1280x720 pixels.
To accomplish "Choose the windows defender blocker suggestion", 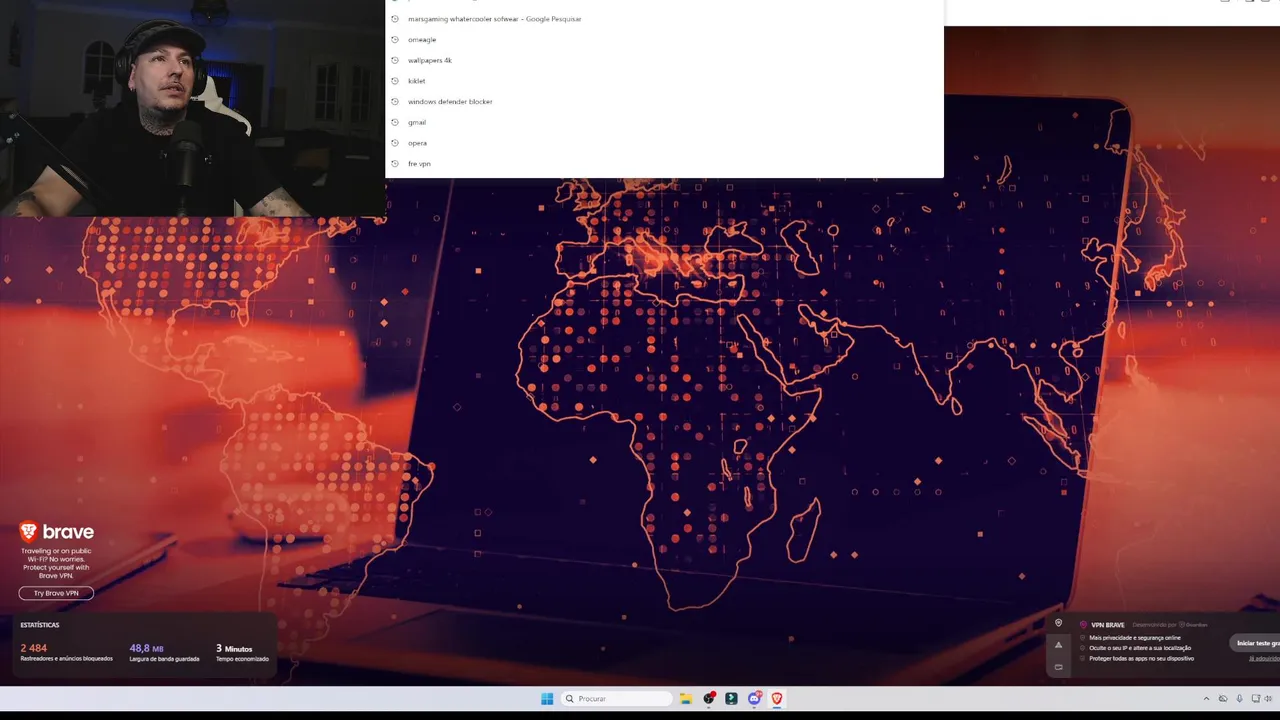I will click(x=664, y=101).
